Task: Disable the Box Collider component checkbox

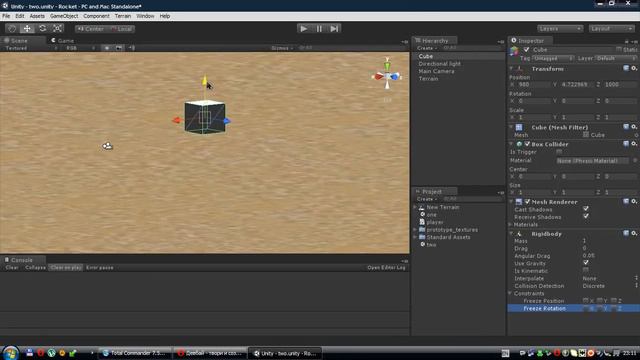Action: click(x=527, y=144)
